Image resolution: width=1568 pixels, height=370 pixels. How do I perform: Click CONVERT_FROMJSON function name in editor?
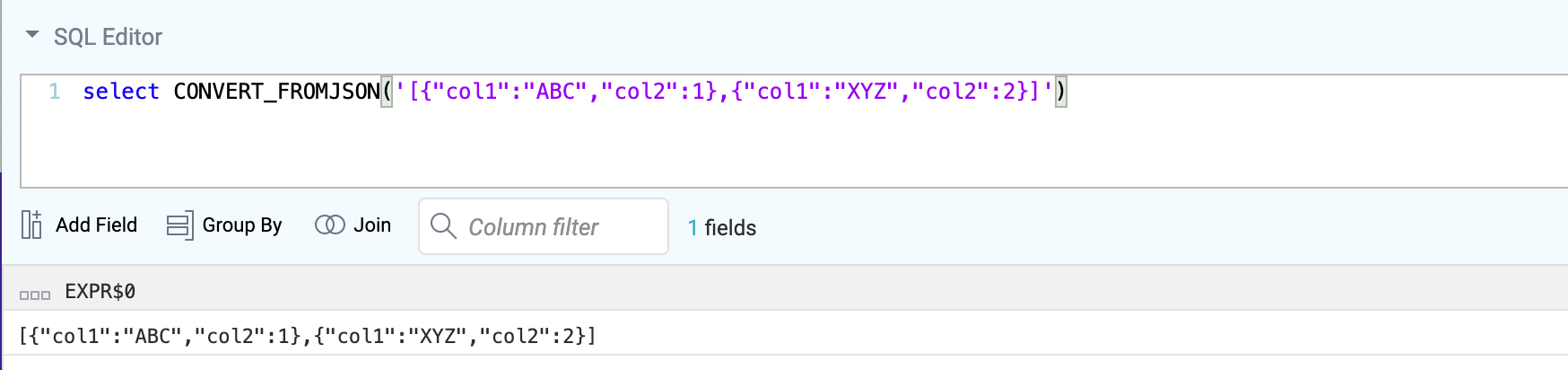point(277,92)
